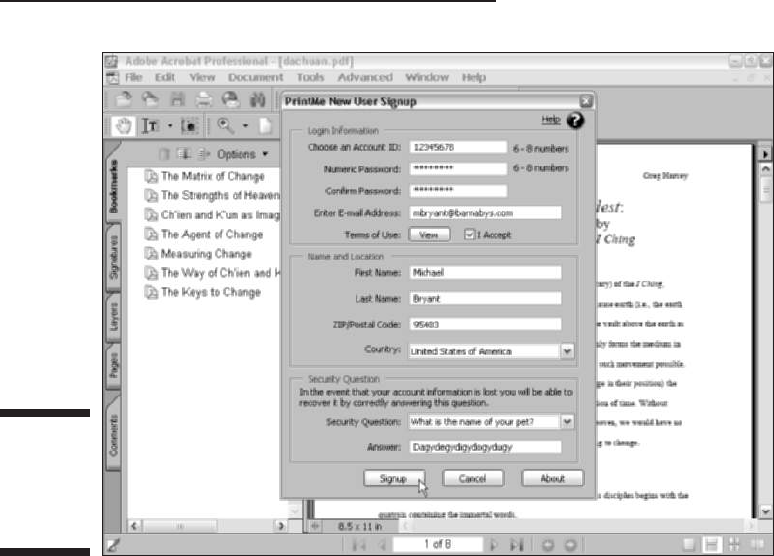Click the bookmarks panel horizontal scrollbar
The width and height of the screenshot is (774, 556).
click(x=208, y=526)
